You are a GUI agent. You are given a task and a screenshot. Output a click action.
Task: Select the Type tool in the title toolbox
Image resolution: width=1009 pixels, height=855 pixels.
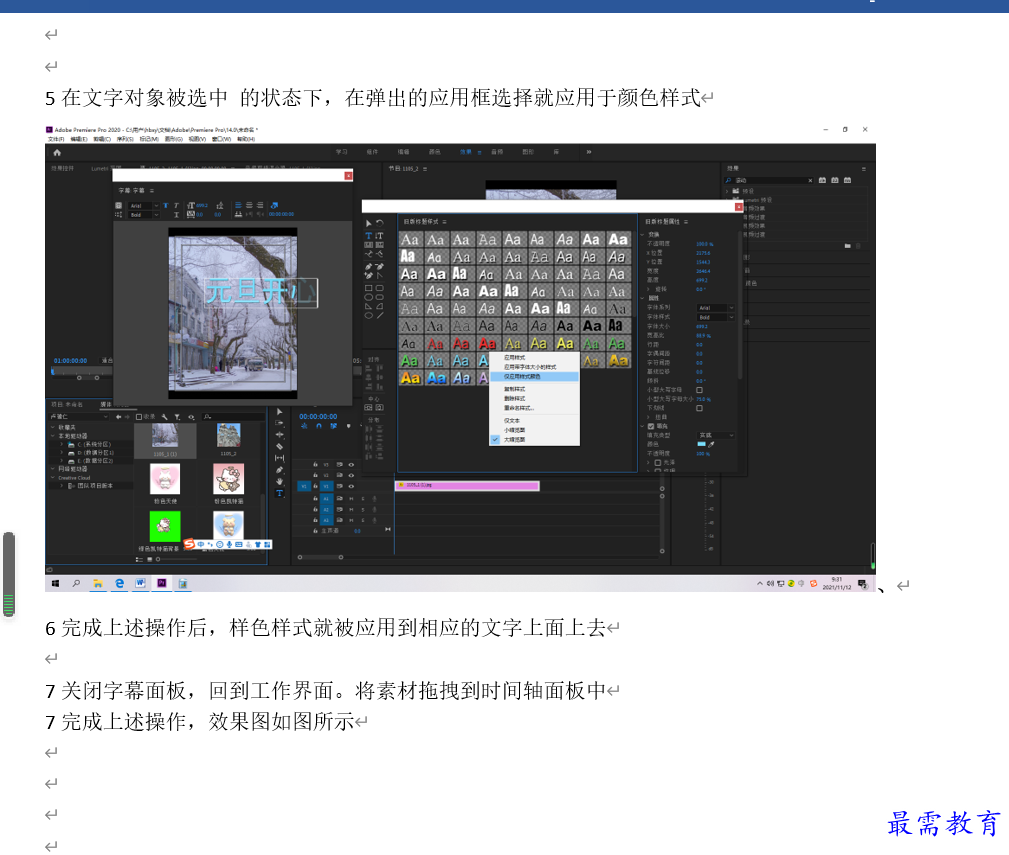[369, 235]
